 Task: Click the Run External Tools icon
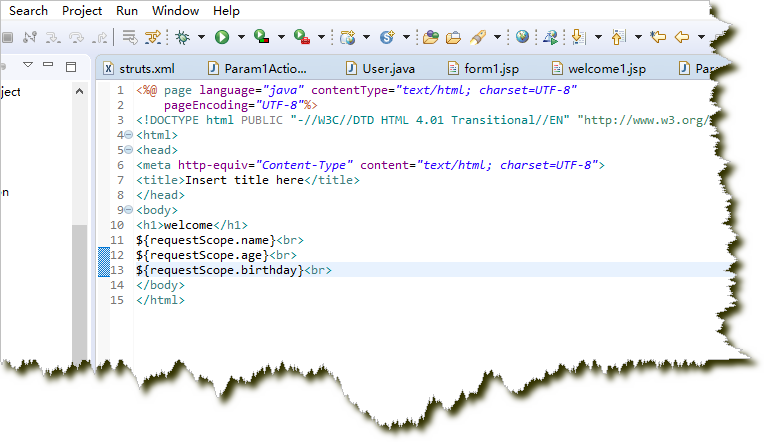(302, 37)
